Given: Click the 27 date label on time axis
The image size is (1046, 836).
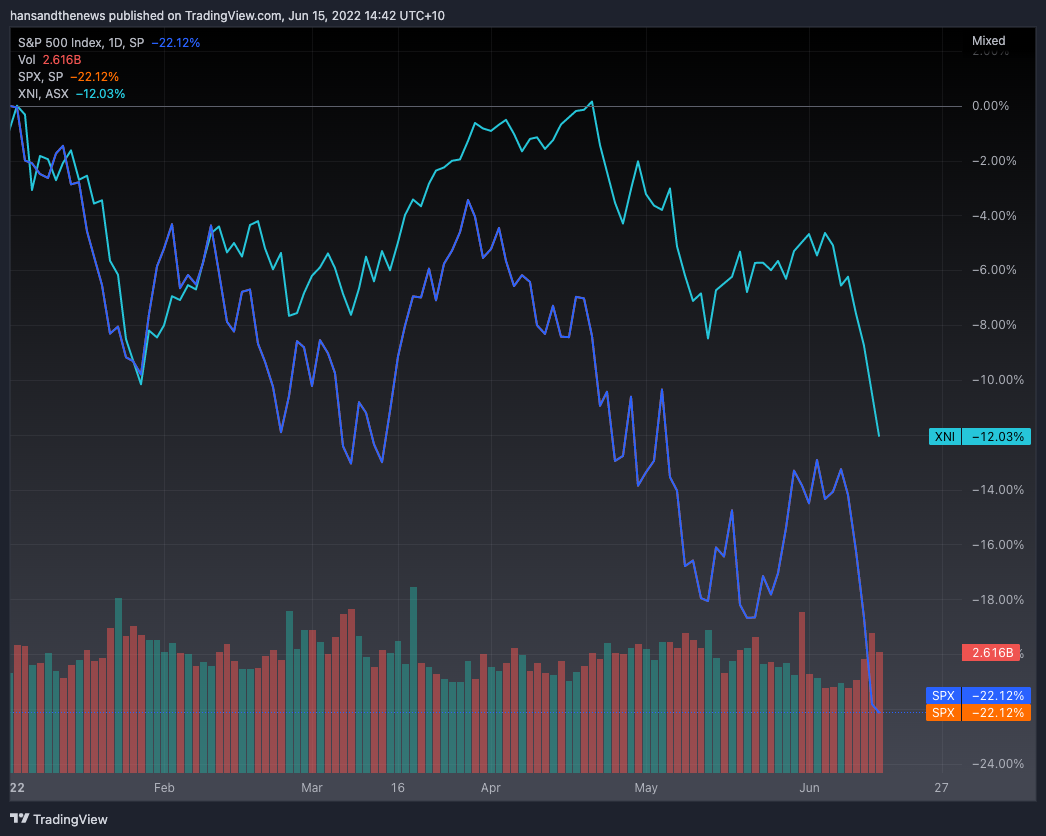Looking at the screenshot, I should point(941,788).
